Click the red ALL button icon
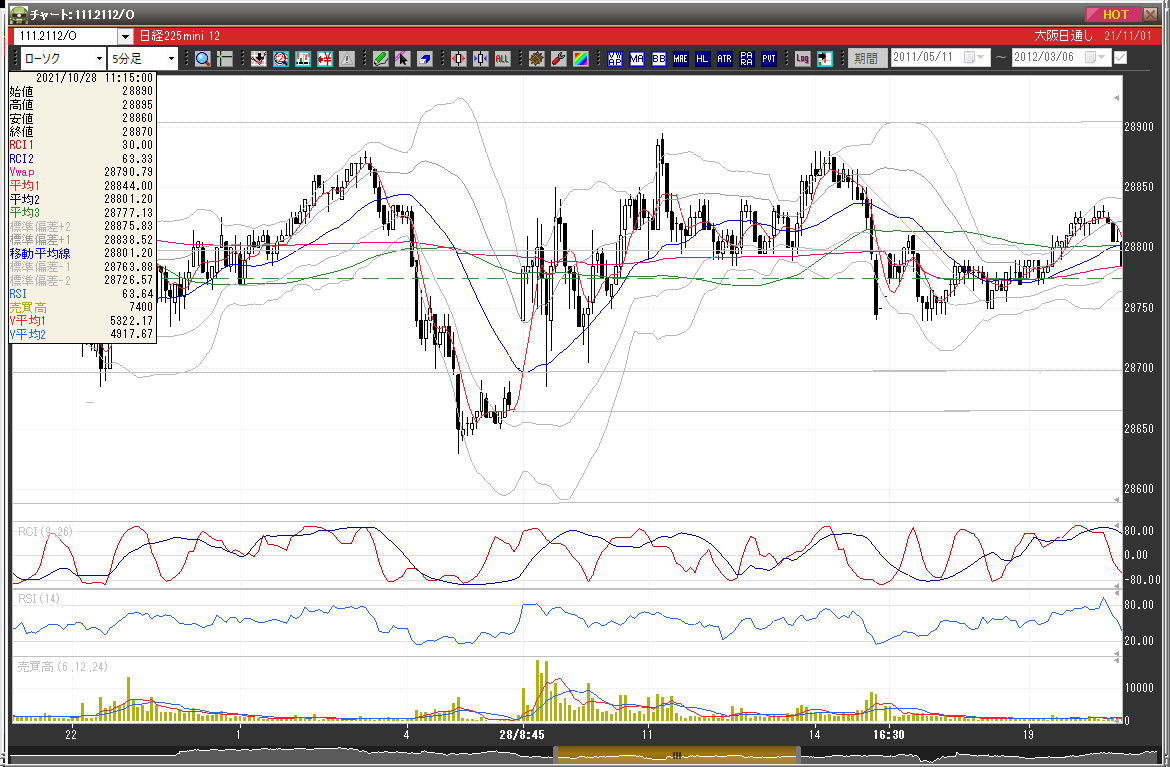 pyautogui.click(x=502, y=58)
